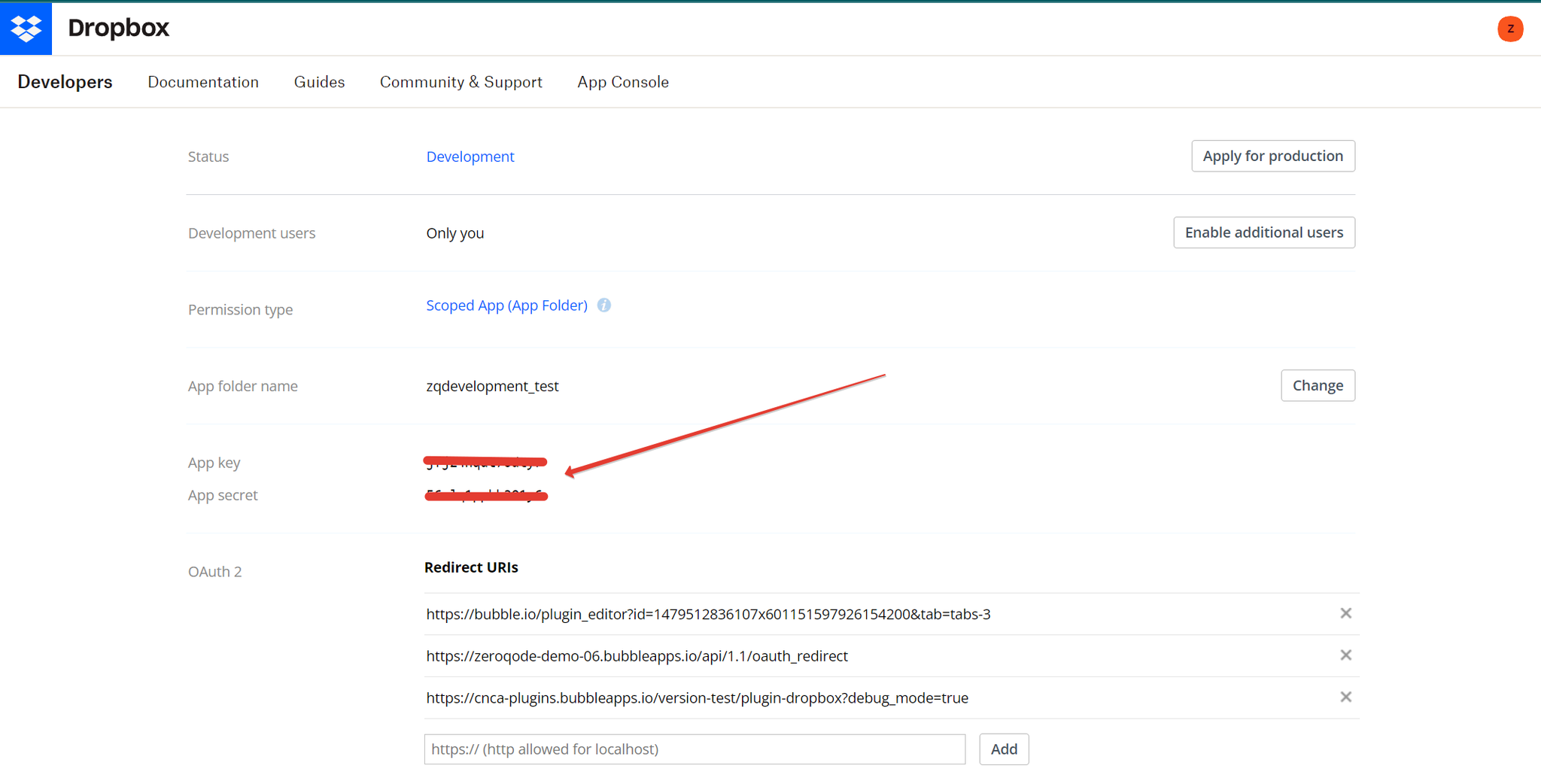1541x784 pixels.
Task: Go to the Guides section
Action: coord(319,82)
